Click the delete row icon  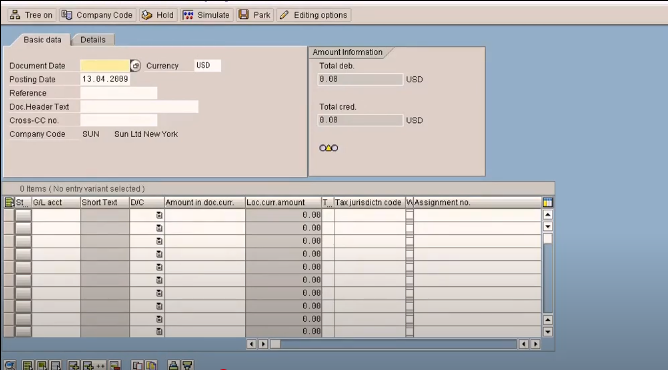[114, 365]
